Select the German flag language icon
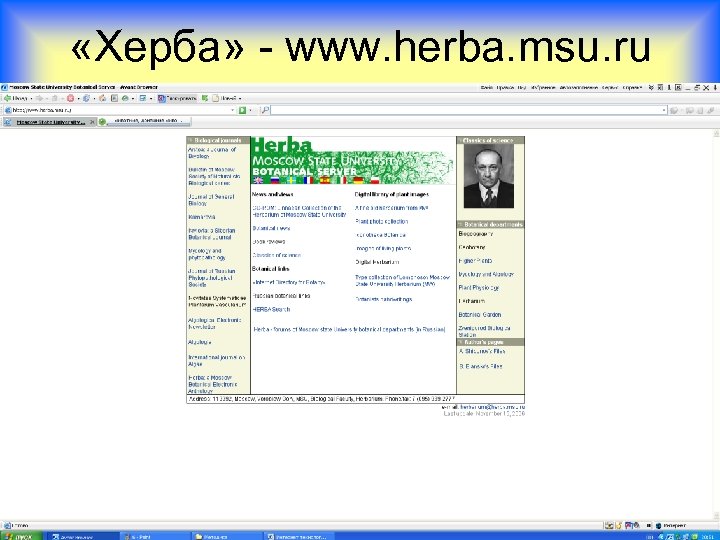This screenshot has width=720, height=540. pos(358,180)
